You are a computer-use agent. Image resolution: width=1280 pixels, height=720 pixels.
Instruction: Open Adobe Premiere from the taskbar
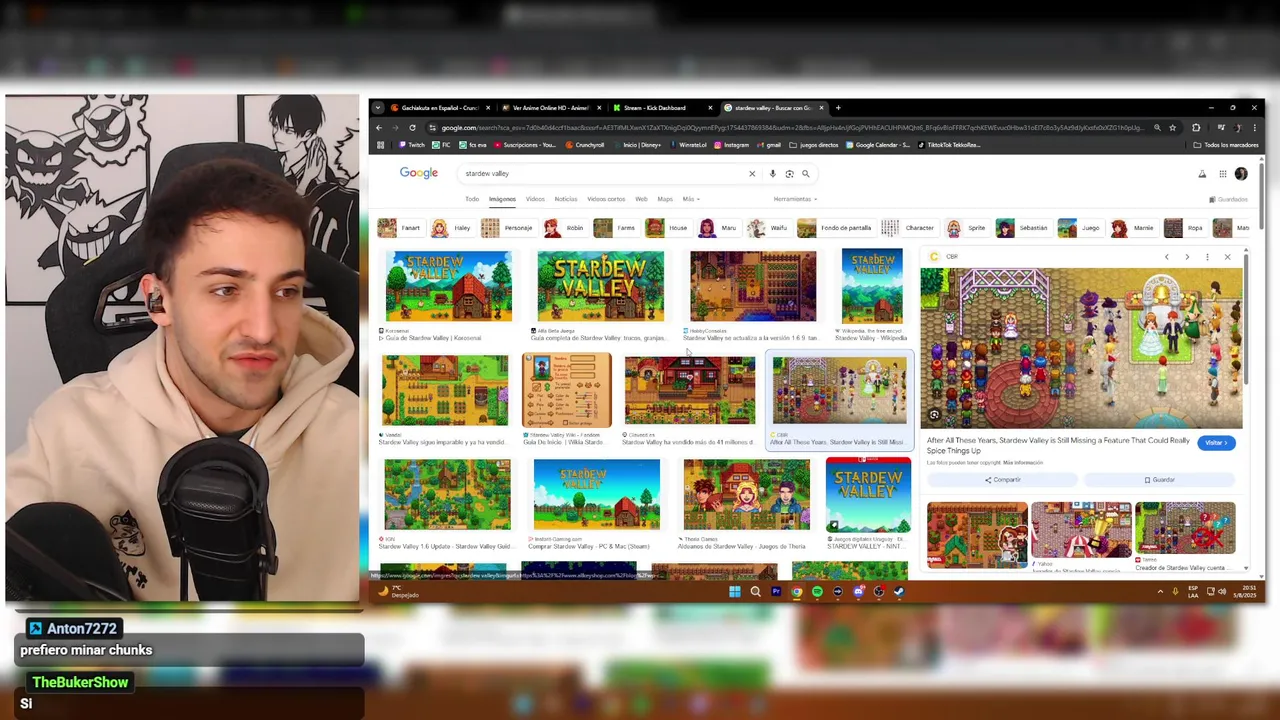click(776, 591)
